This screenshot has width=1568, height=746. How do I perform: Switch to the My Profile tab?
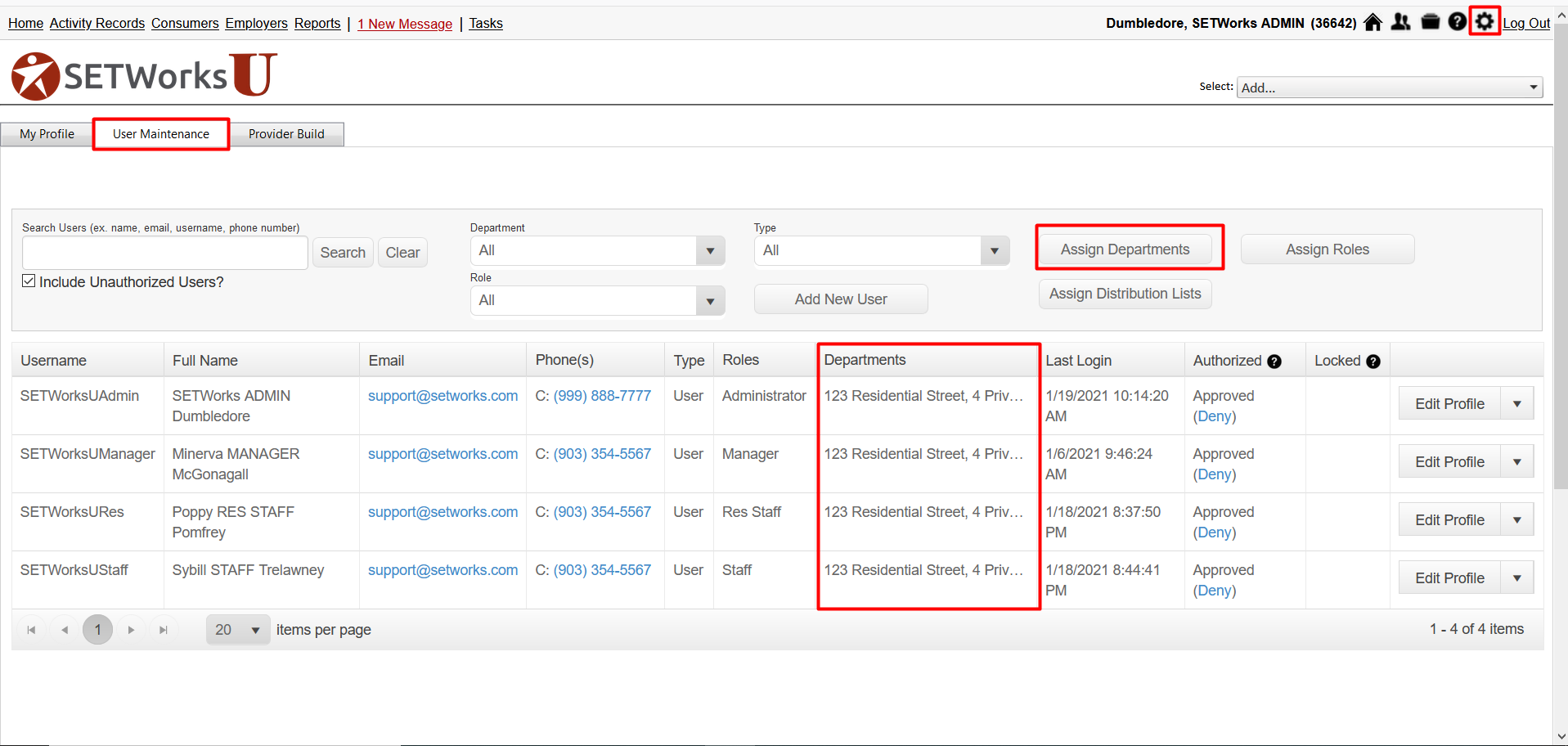(x=47, y=134)
